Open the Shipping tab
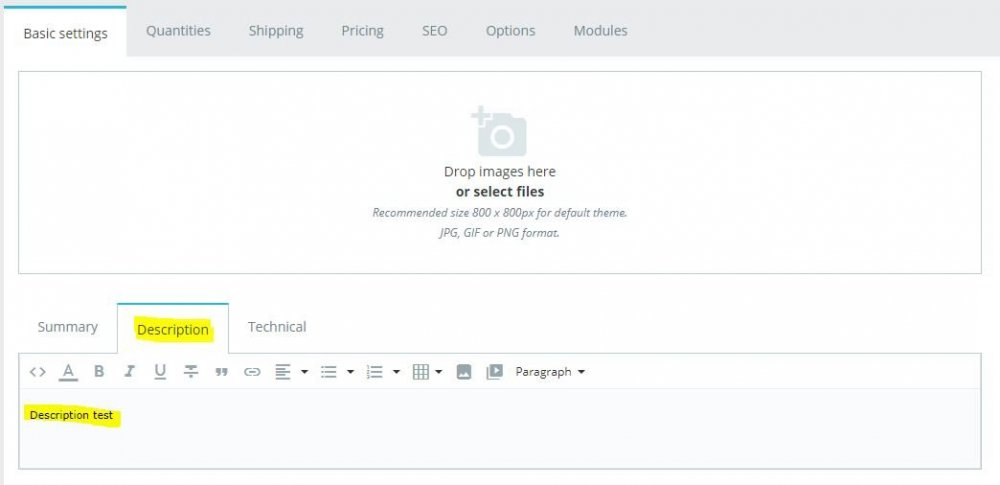 click(276, 31)
